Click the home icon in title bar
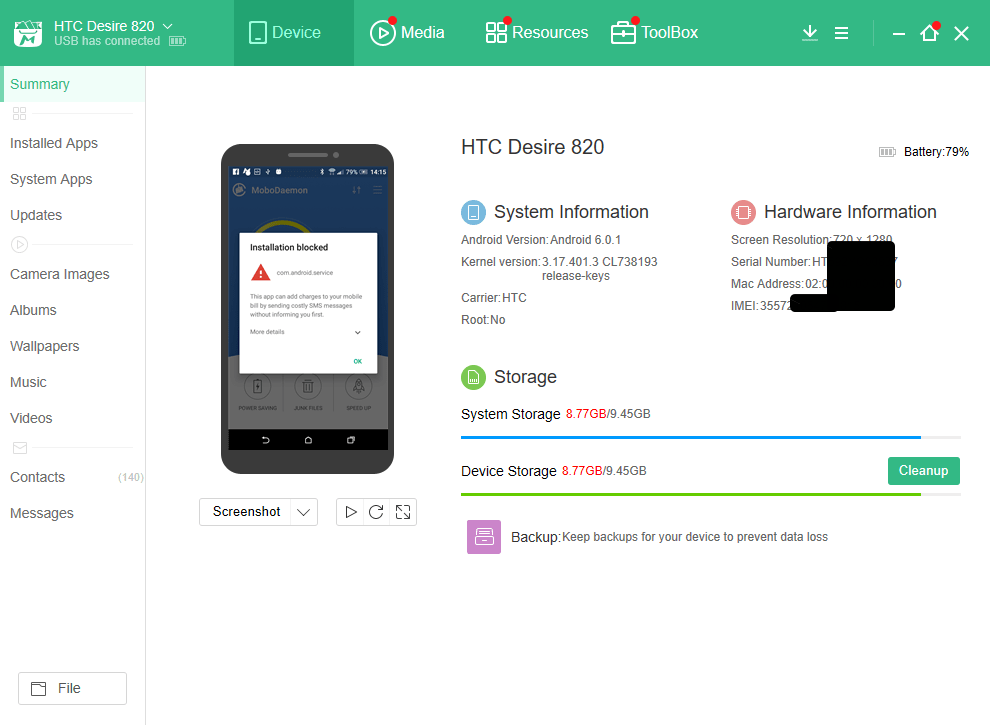Viewport: 990px width, 725px height. (929, 33)
